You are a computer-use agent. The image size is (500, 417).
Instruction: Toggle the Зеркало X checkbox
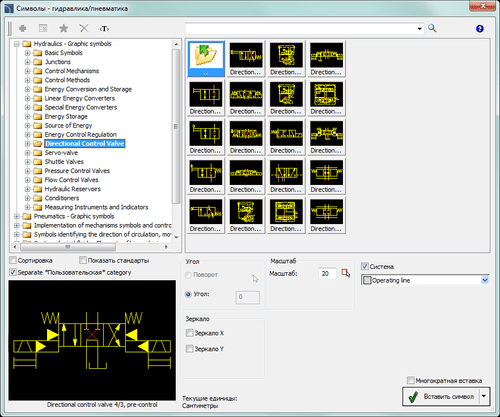point(189,333)
